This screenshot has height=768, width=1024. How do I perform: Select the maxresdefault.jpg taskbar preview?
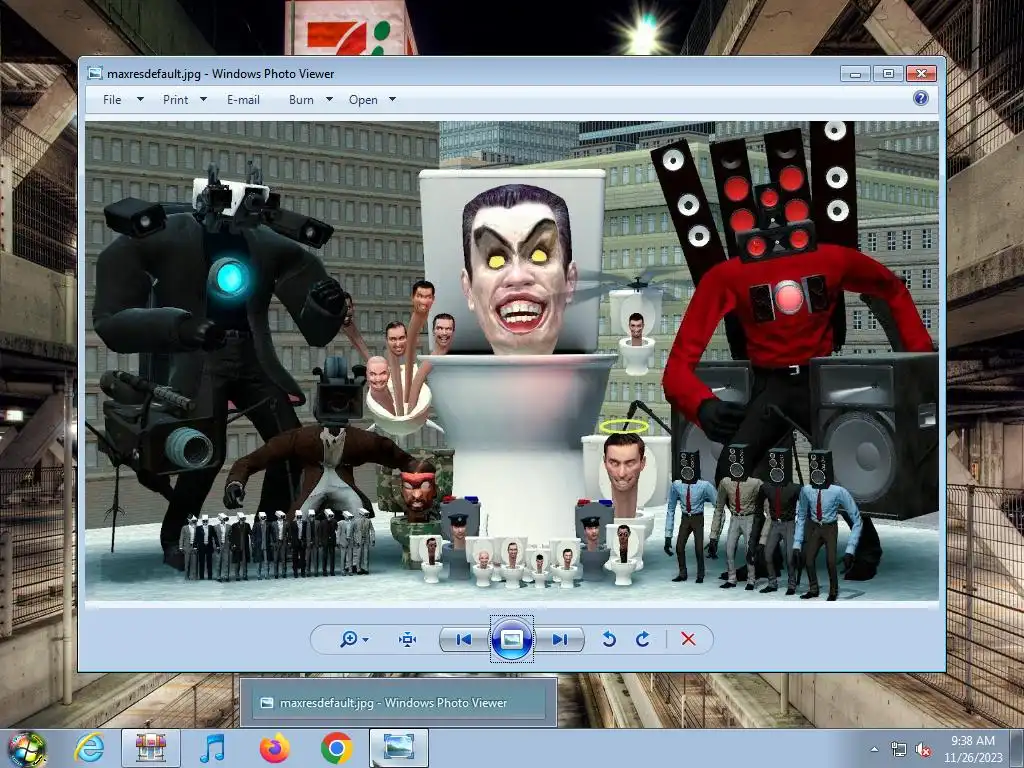tap(398, 703)
